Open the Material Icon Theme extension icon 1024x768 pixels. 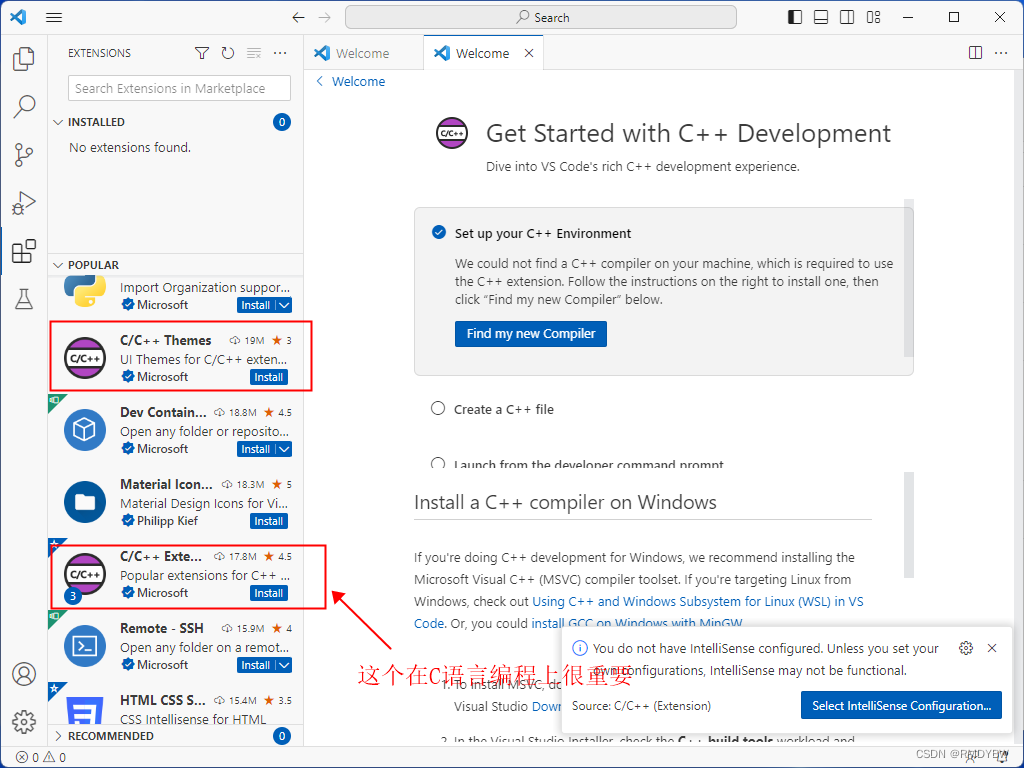tap(85, 502)
